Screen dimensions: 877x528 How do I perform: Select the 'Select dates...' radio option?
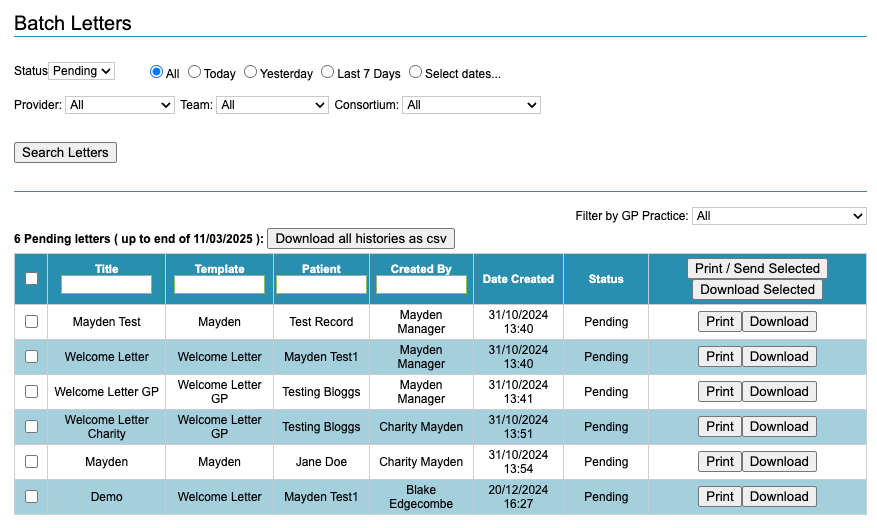click(x=415, y=72)
